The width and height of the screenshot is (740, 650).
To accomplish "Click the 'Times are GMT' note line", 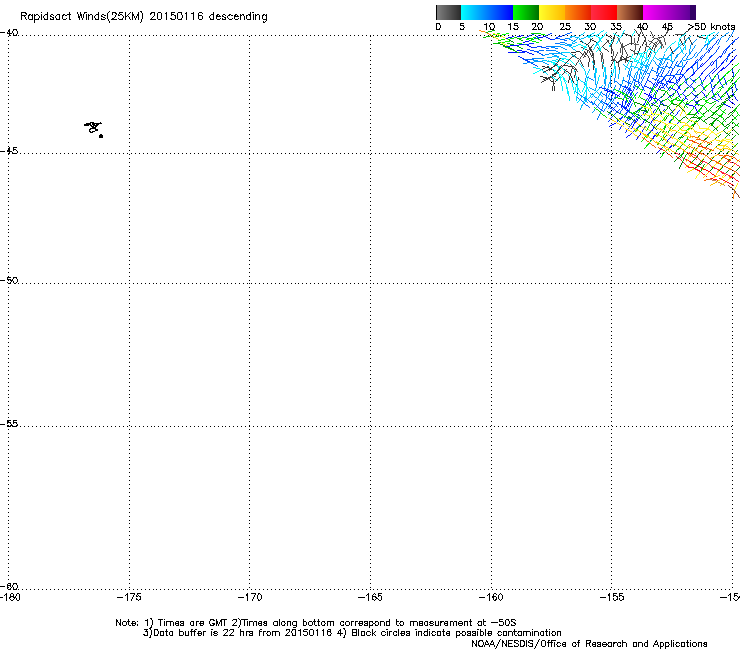I will coord(316,623).
